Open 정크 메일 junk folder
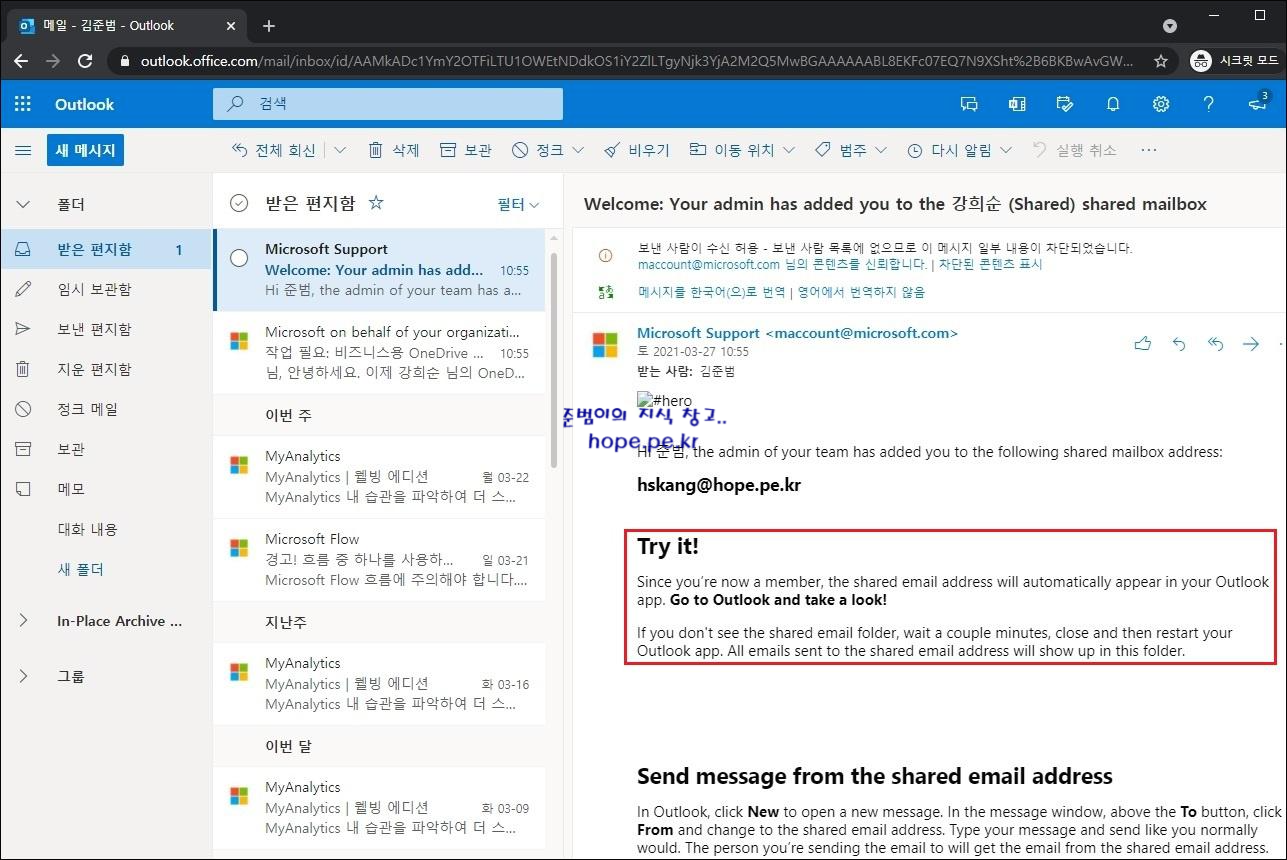Viewport: 1287px width, 860px height. (x=106, y=410)
